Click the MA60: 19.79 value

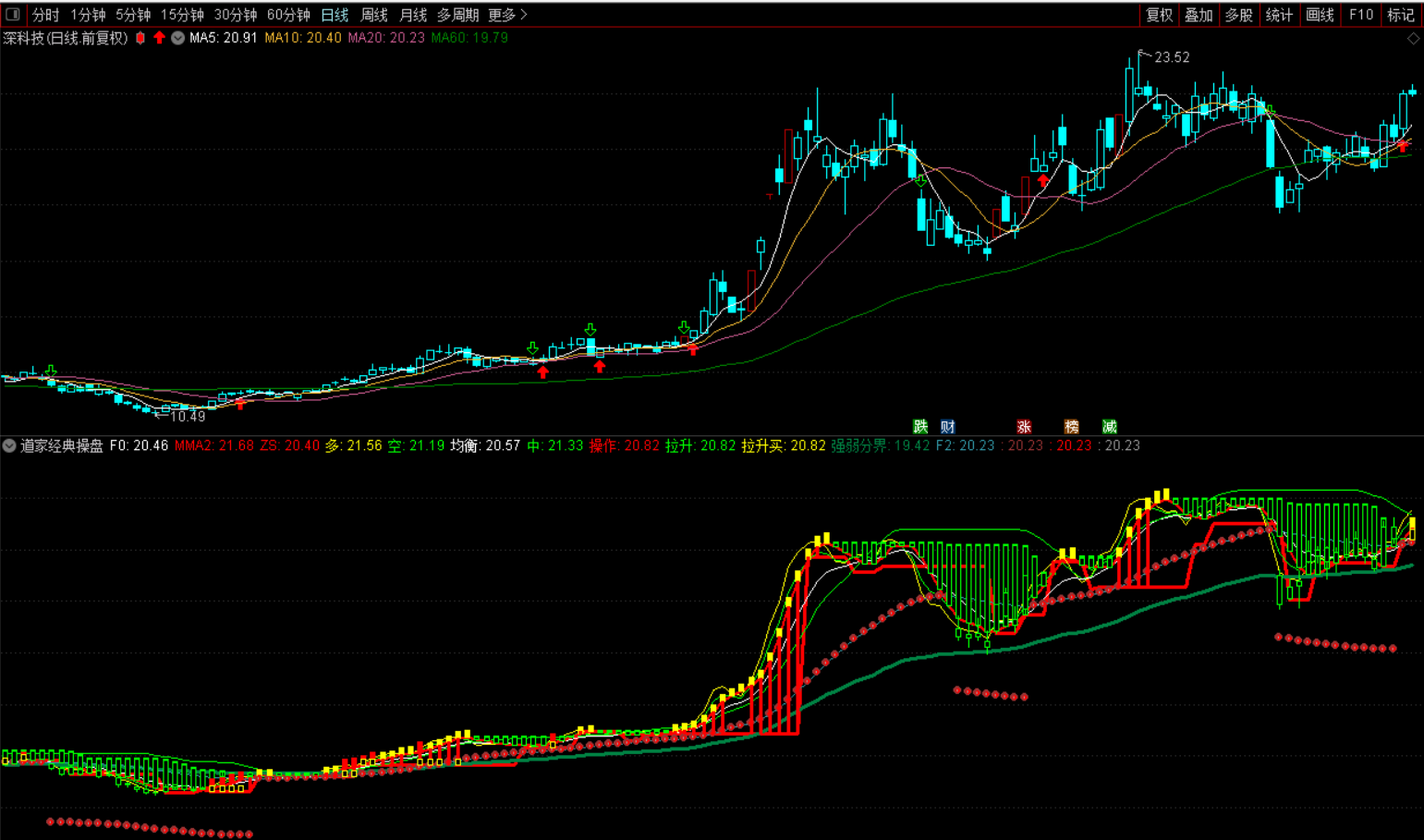469,38
